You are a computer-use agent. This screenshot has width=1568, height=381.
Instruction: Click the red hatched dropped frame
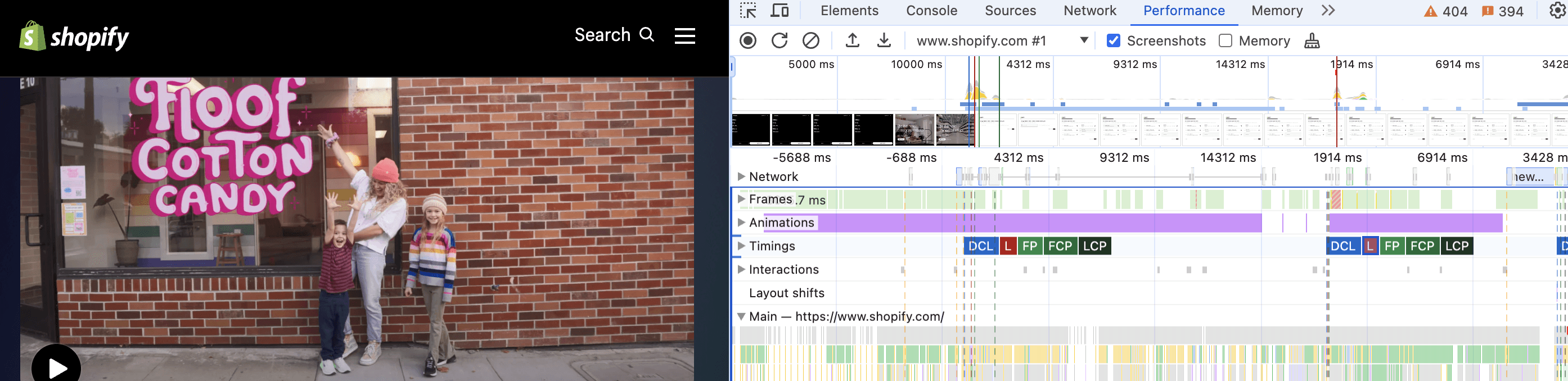1336,199
